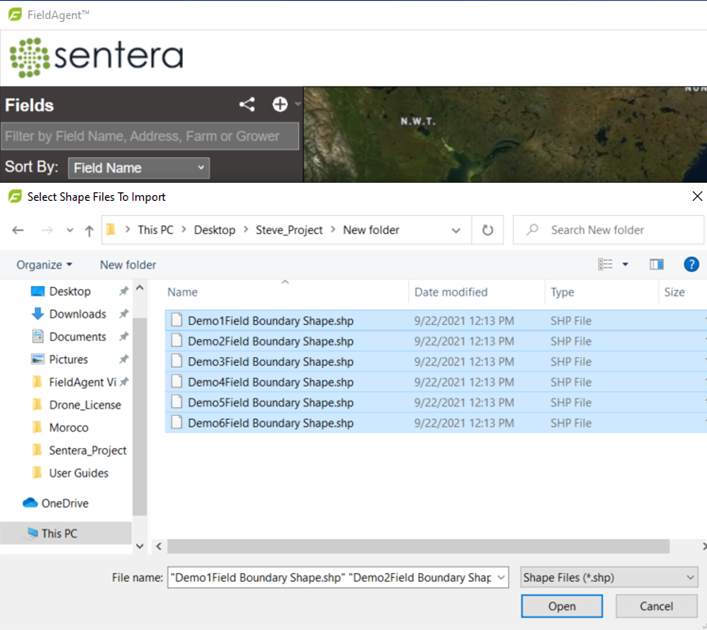Click the Filter by Field Name input
The height and width of the screenshot is (630, 707).
point(150,136)
